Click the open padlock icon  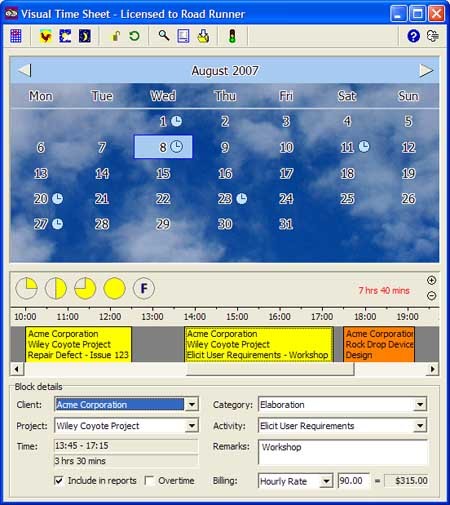[115, 36]
